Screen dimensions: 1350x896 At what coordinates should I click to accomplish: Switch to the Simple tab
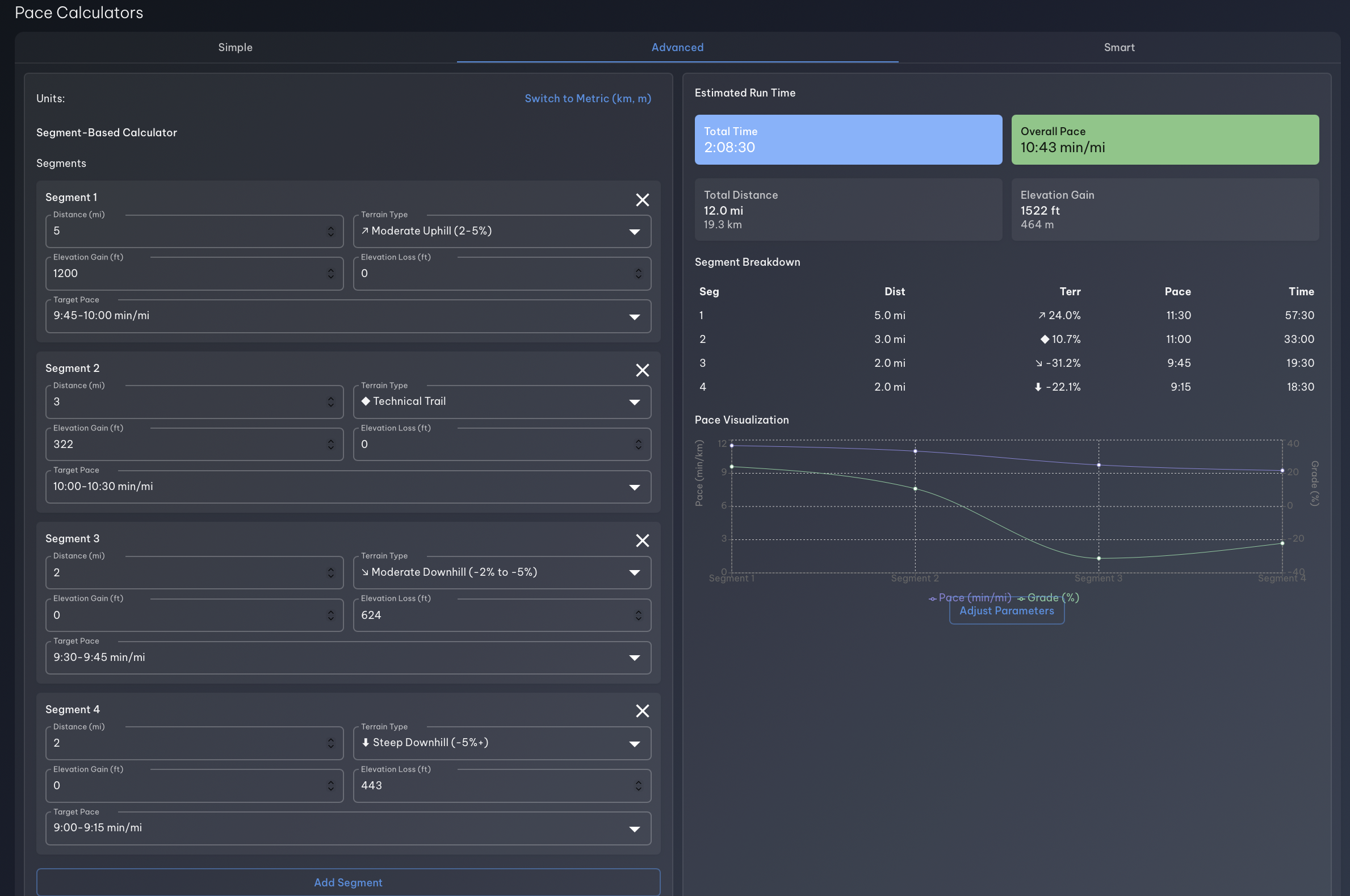[236, 48]
